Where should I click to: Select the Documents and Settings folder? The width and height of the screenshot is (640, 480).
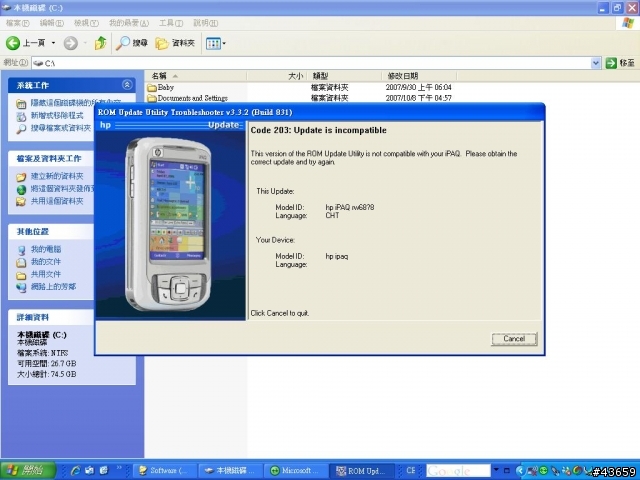(187, 98)
